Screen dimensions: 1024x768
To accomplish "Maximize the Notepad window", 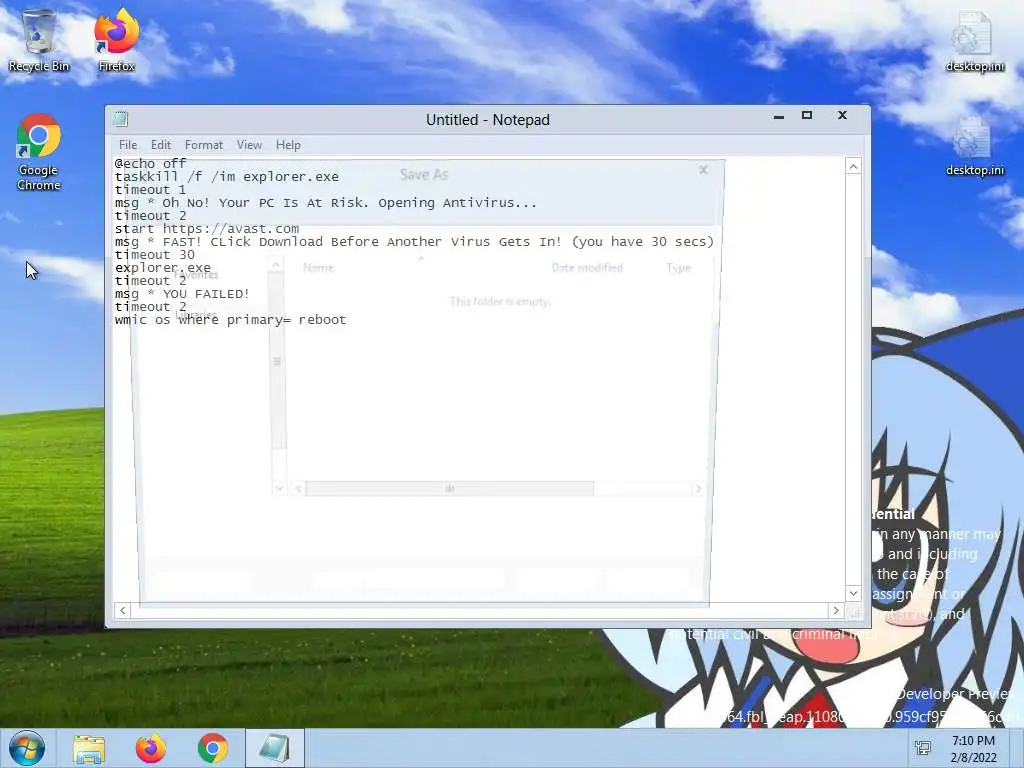I will pos(807,116).
